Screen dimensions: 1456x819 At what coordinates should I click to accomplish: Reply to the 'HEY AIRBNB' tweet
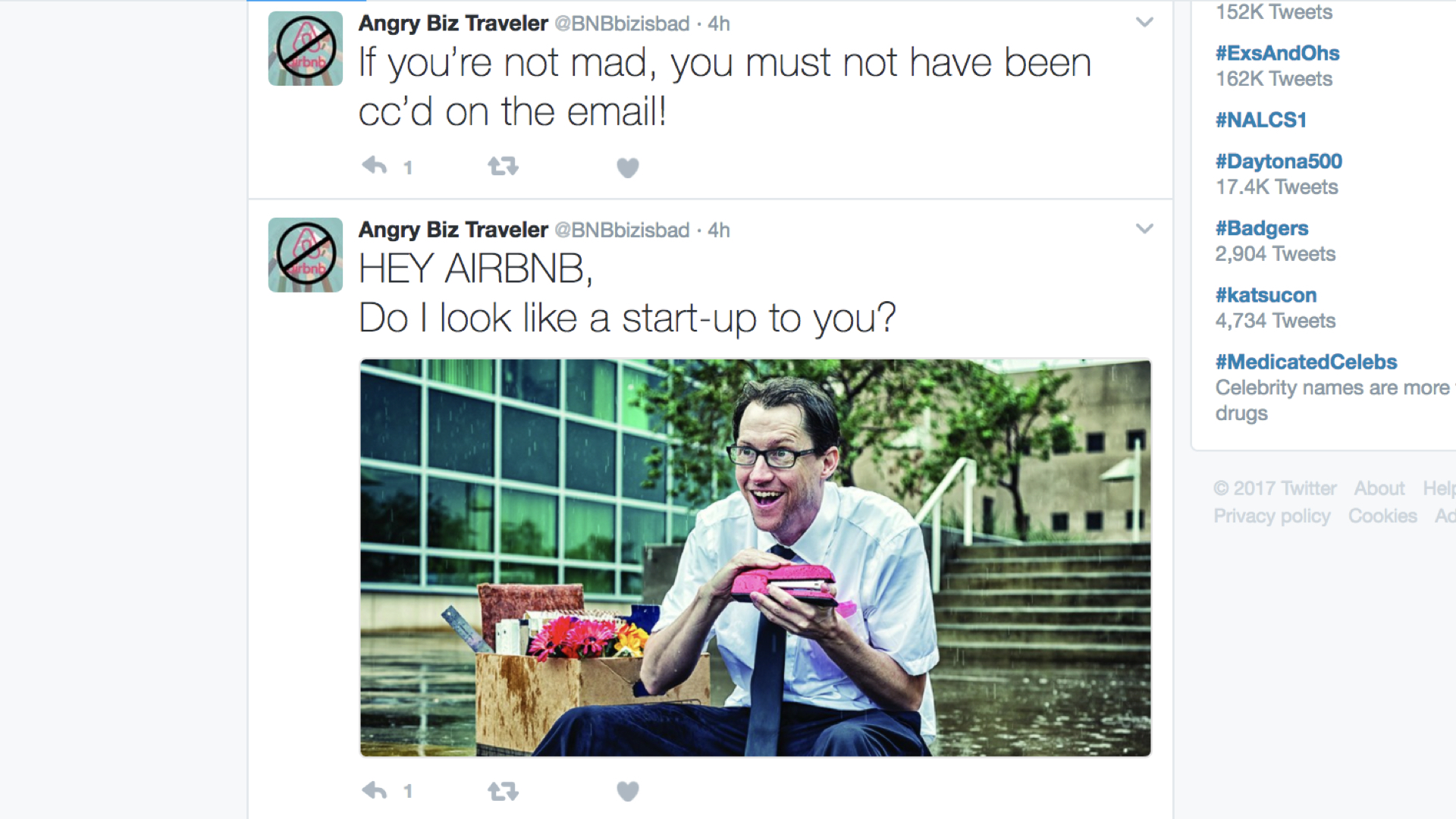pos(375,791)
